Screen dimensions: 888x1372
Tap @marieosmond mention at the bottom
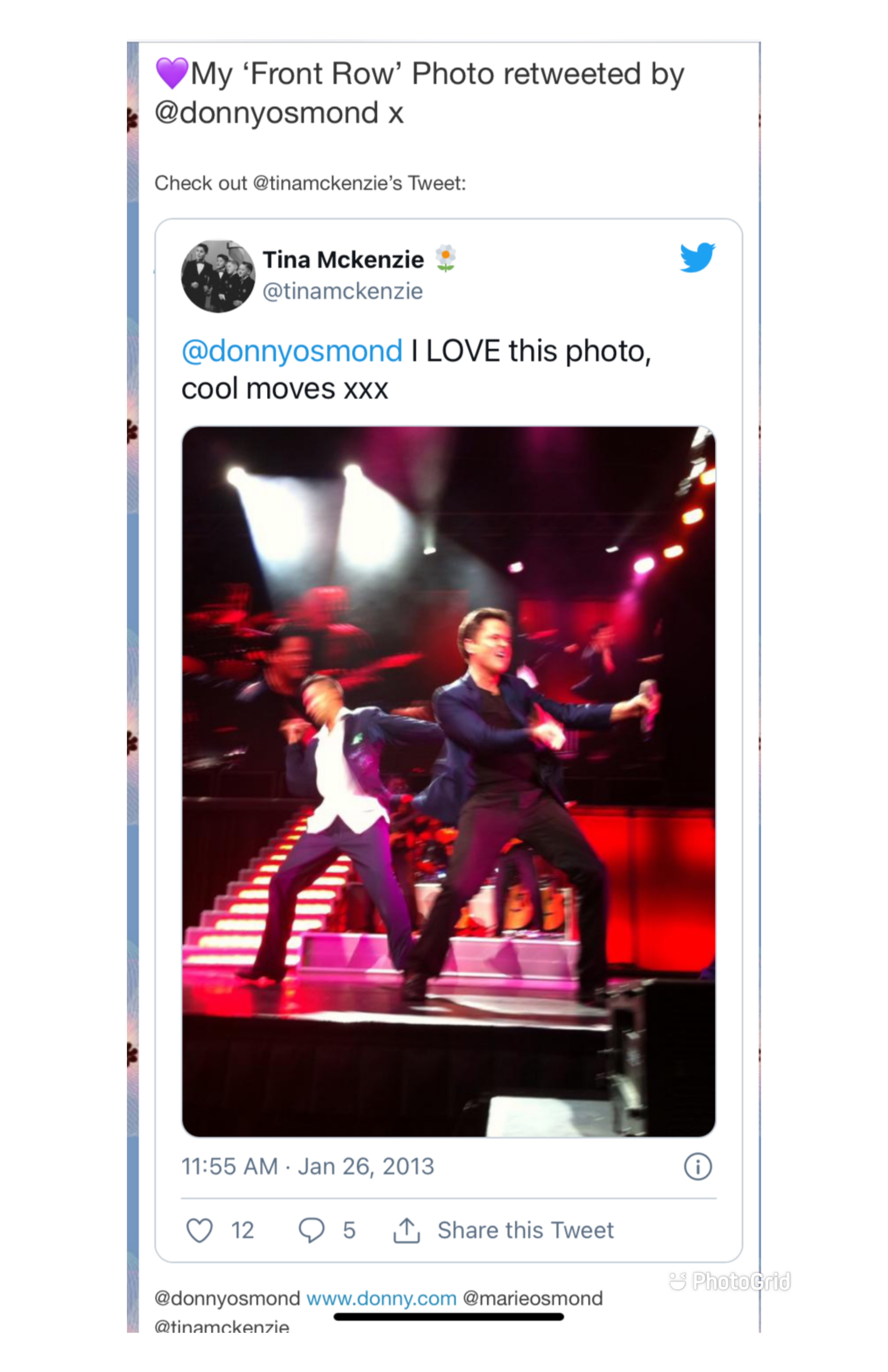[x=532, y=1298]
